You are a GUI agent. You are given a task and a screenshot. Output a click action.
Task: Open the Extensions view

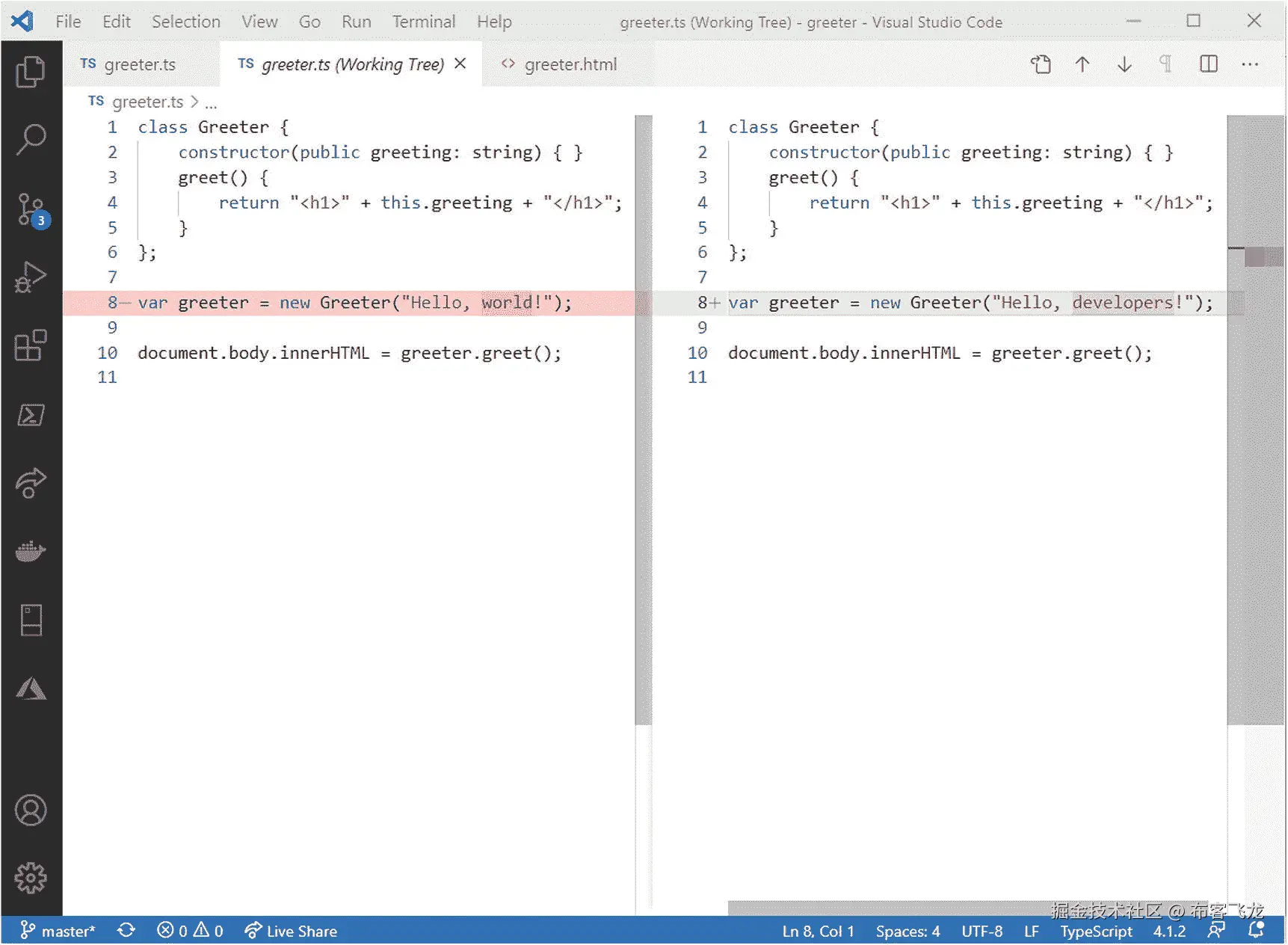[31, 345]
